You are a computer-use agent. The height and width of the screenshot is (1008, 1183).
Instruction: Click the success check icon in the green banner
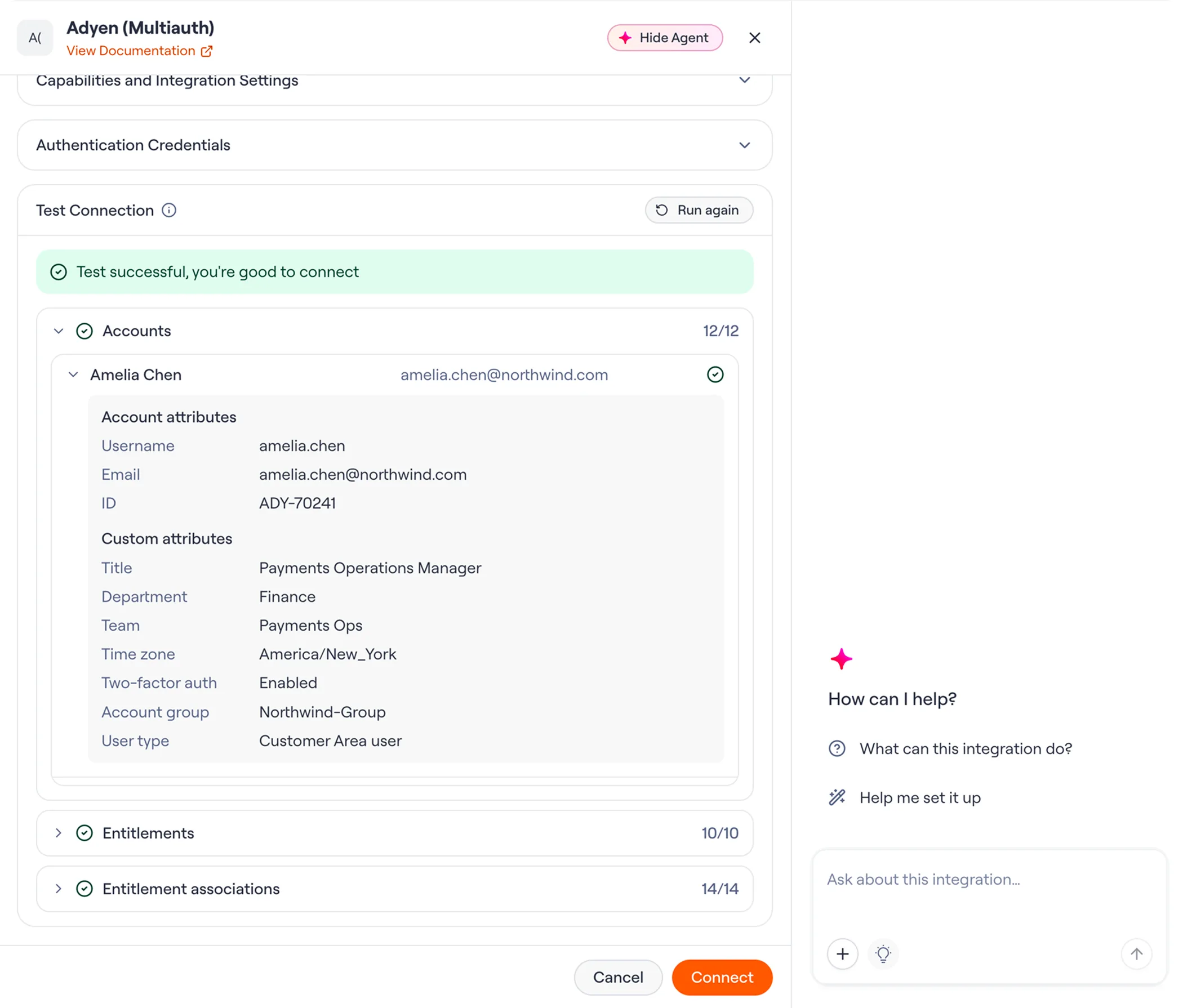click(59, 271)
